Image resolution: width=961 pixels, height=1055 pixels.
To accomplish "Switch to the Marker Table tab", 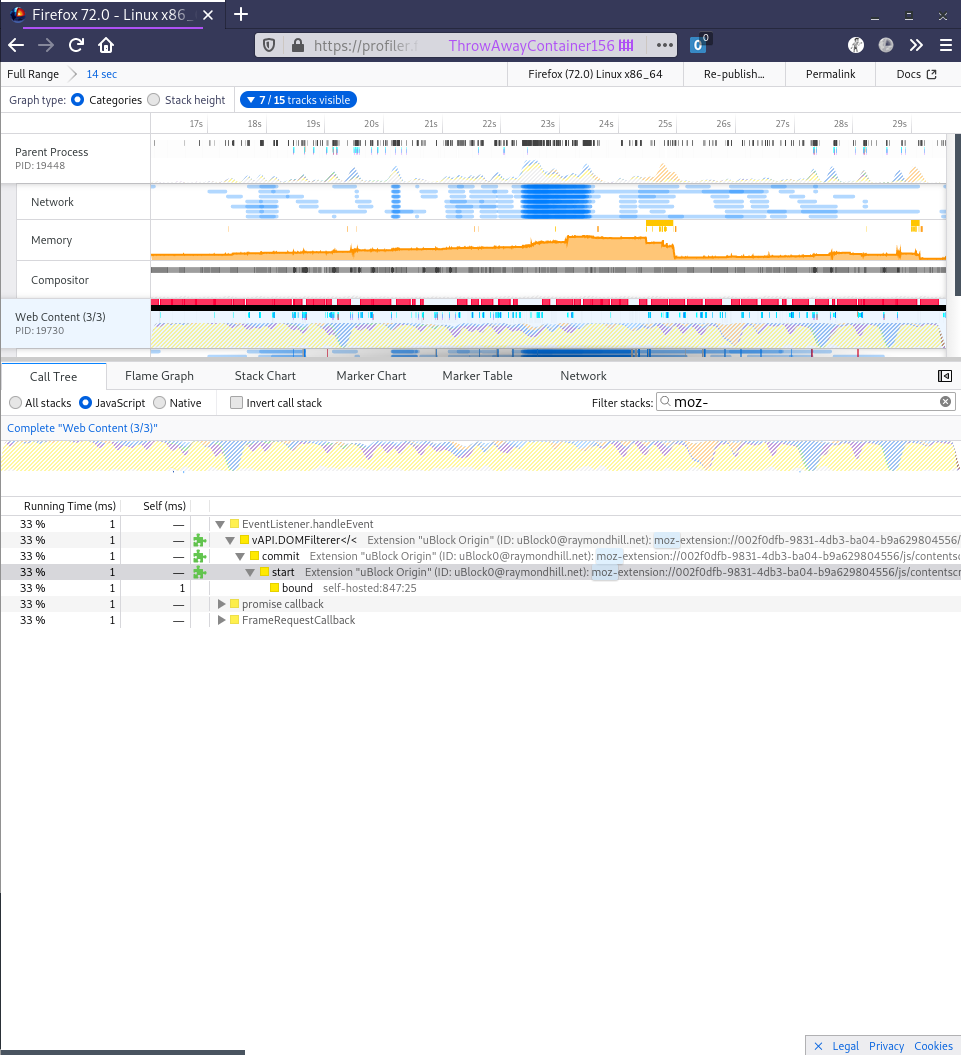I will click(477, 376).
